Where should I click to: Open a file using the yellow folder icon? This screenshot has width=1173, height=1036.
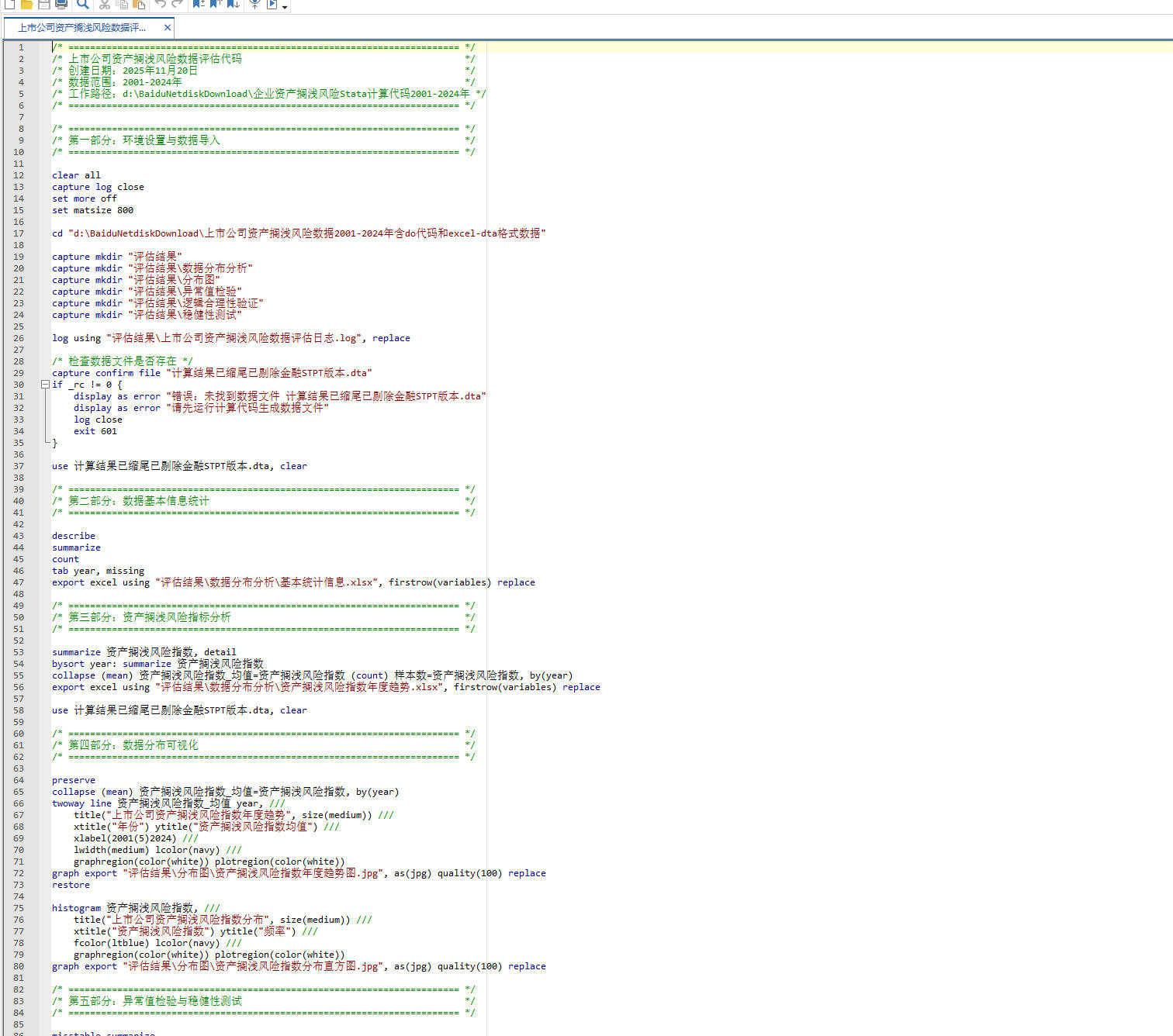[26, 4]
